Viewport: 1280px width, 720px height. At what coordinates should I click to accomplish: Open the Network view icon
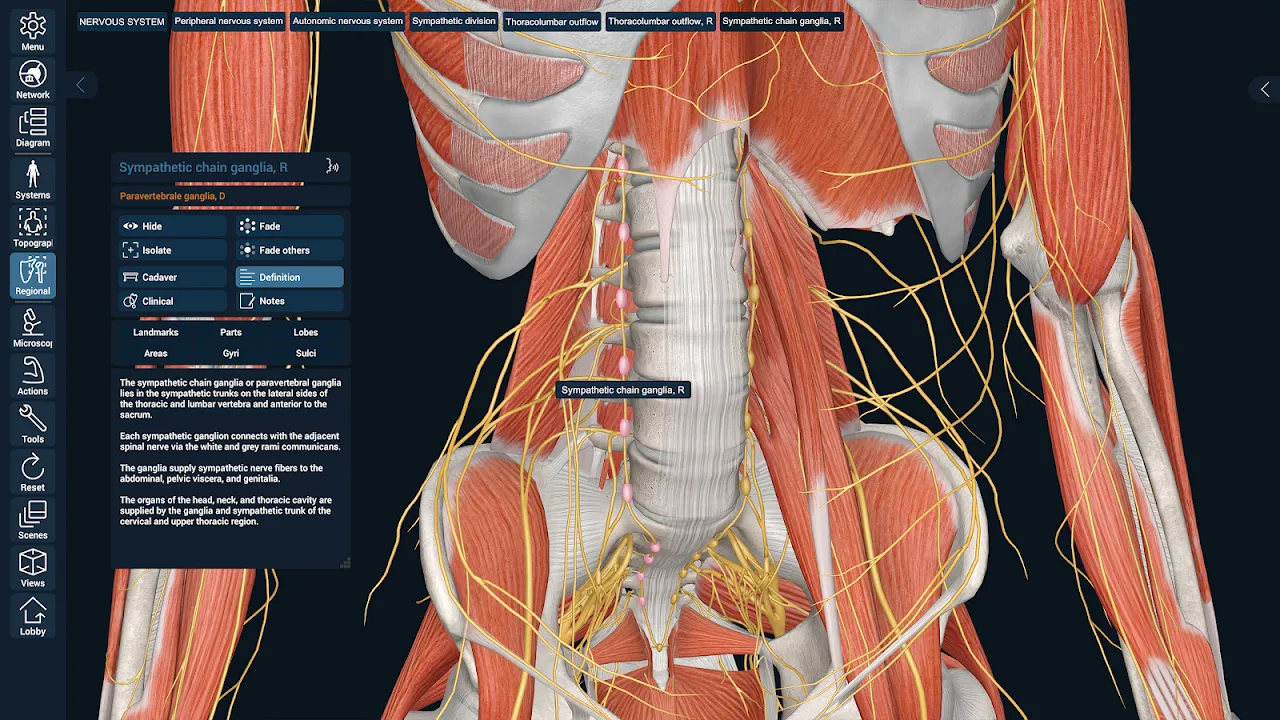coord(33,77)
